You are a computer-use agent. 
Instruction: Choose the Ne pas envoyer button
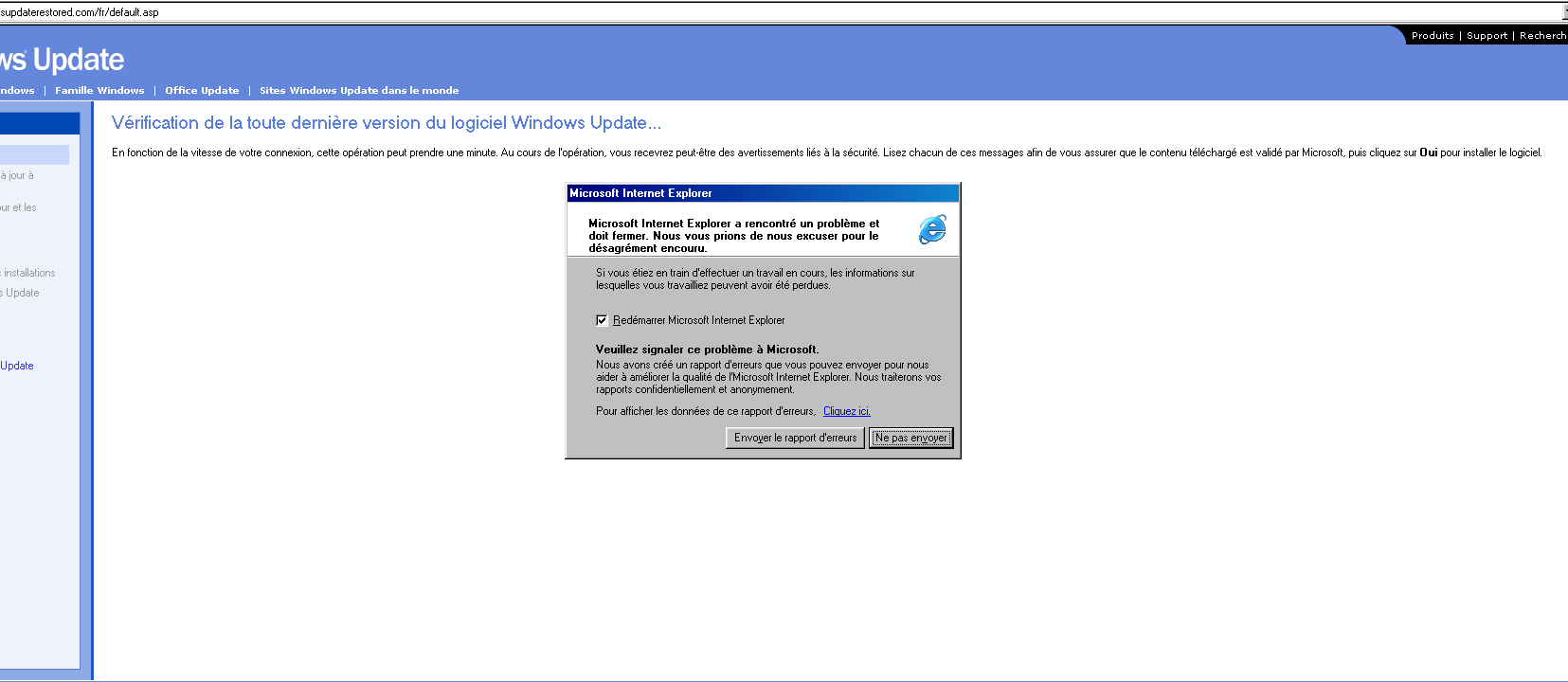[910, 438]
